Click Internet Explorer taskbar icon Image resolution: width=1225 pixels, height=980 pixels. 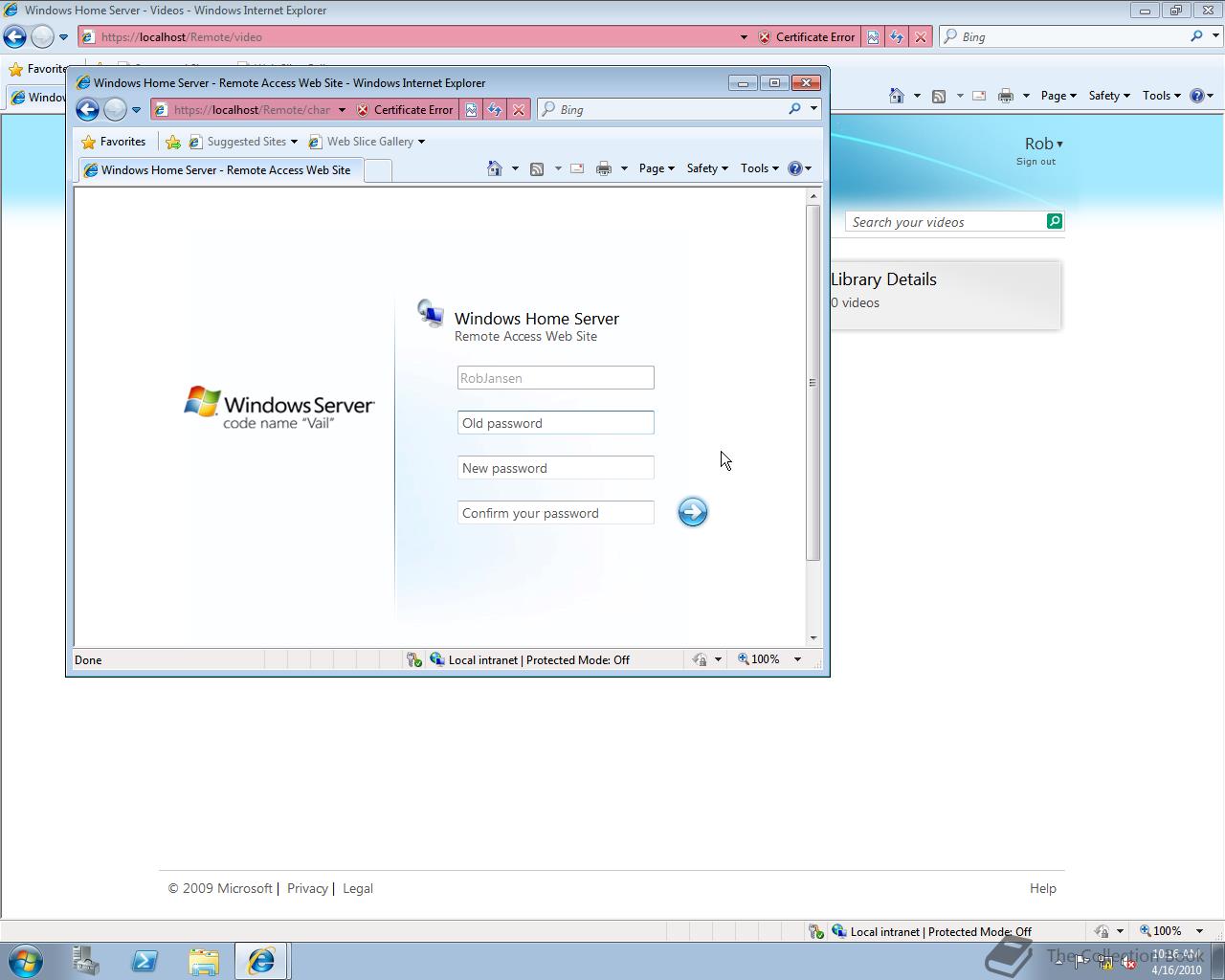pyautogui.click(x=260, y=961)
